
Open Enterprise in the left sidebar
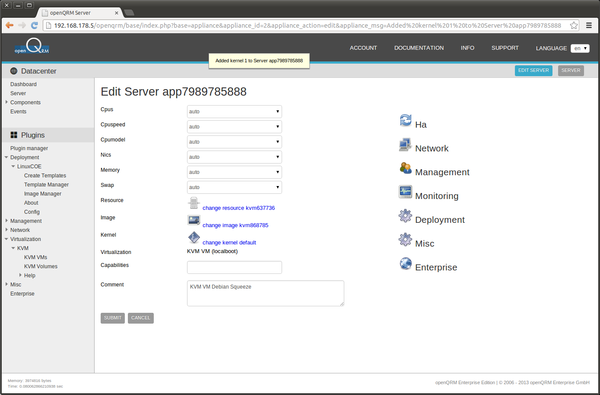(x=22, y=294)
